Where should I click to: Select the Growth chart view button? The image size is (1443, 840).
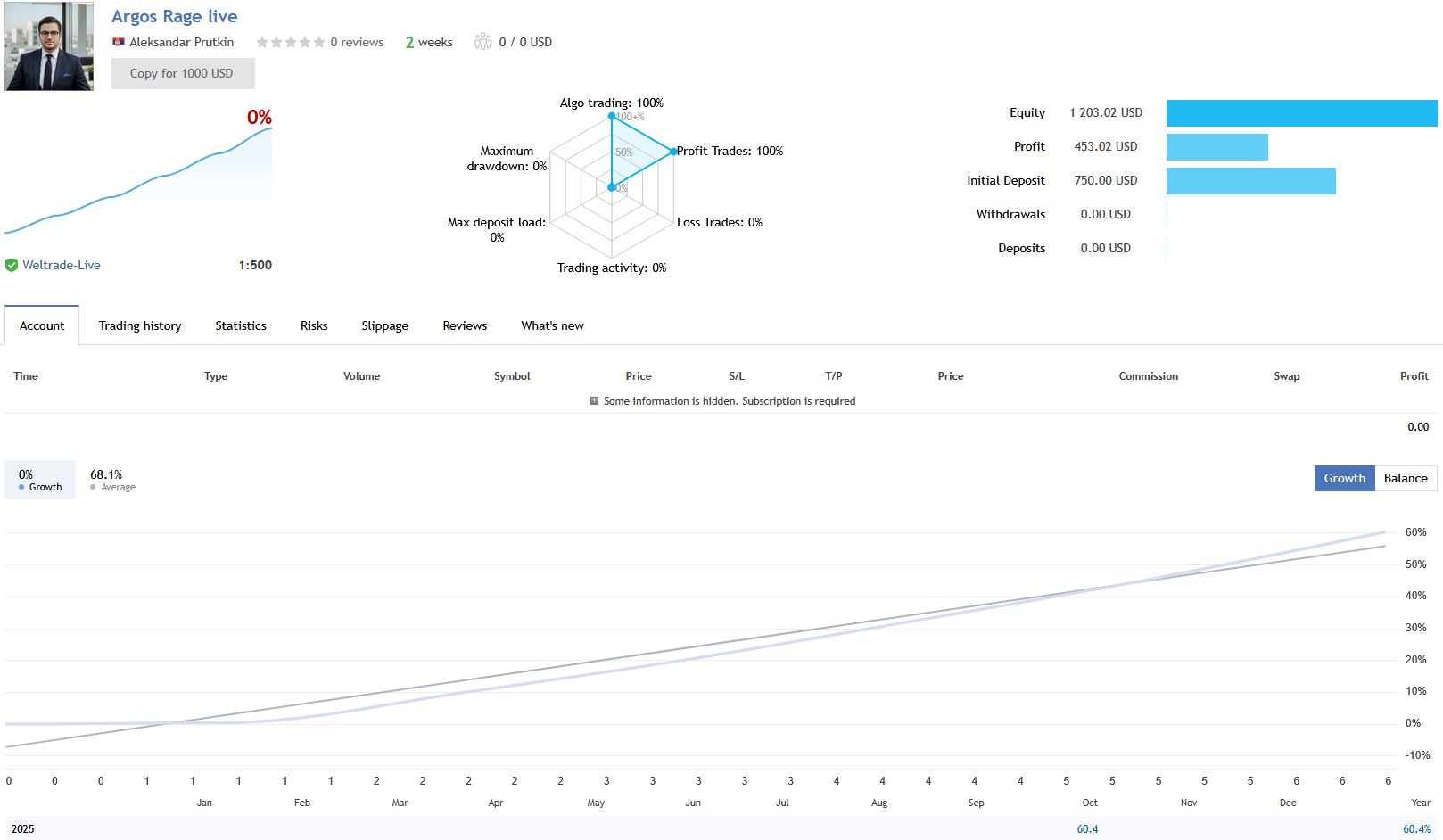click(1344, 478)
